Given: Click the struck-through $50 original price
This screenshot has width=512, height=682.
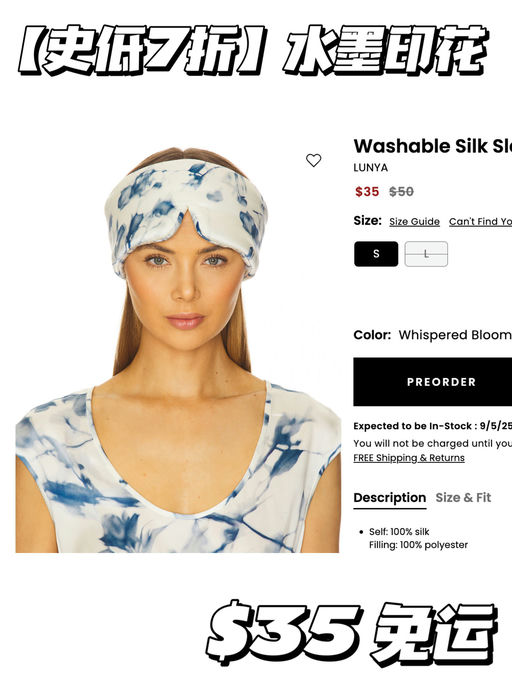Looking at the screenshot, I should (x=401, y=191).
